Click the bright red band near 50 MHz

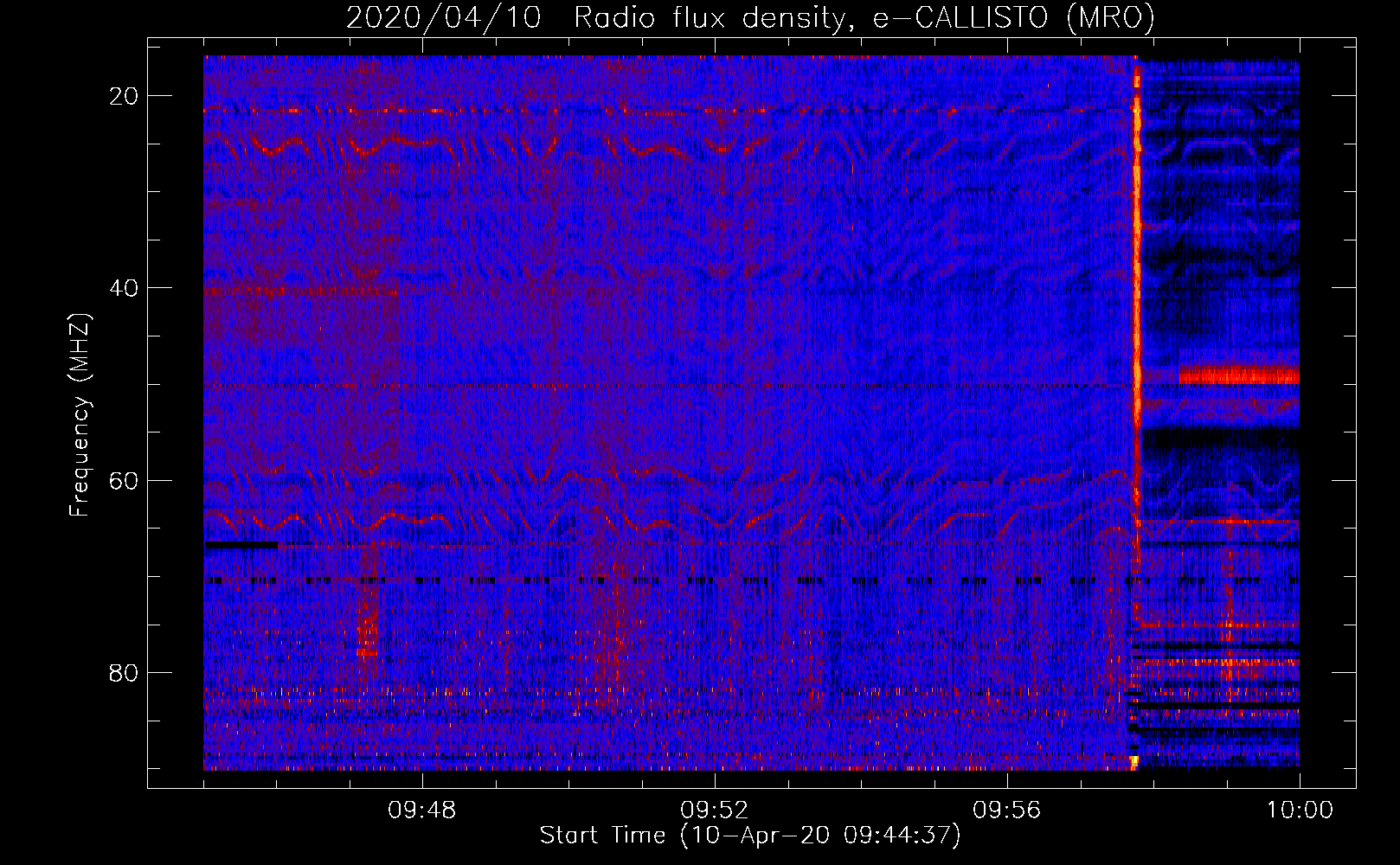1239,375
